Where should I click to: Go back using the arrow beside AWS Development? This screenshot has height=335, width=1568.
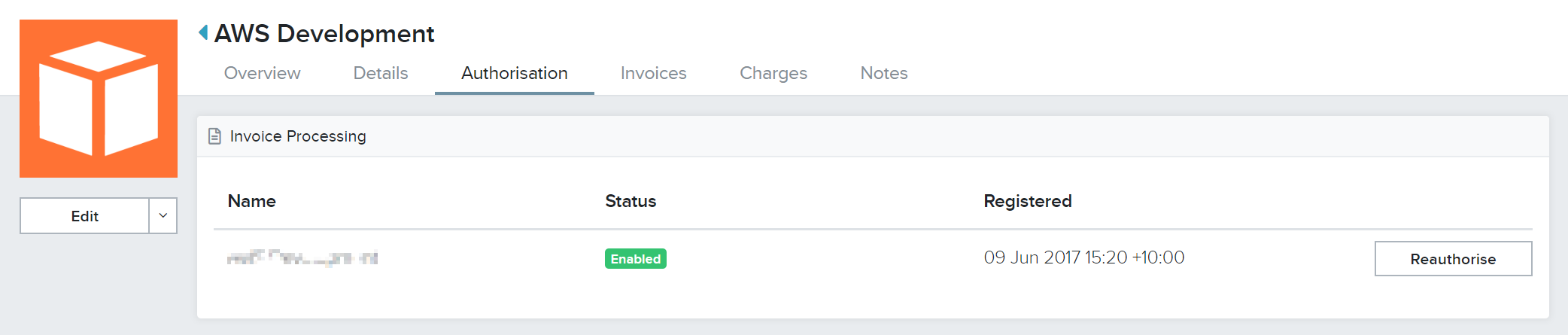(203, 32)
